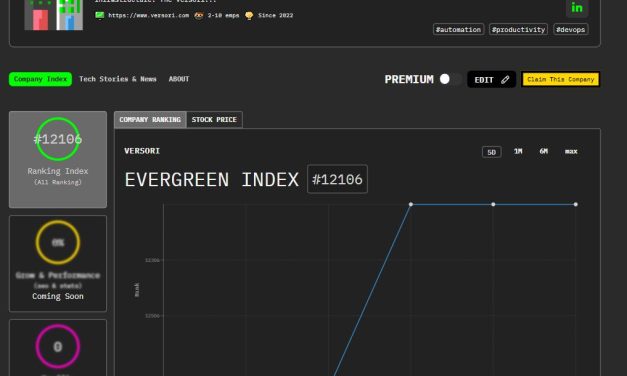This screenshot has height=376, width=627.
Task: Switch to the ABOUT tab
Action: click(179, 79)
